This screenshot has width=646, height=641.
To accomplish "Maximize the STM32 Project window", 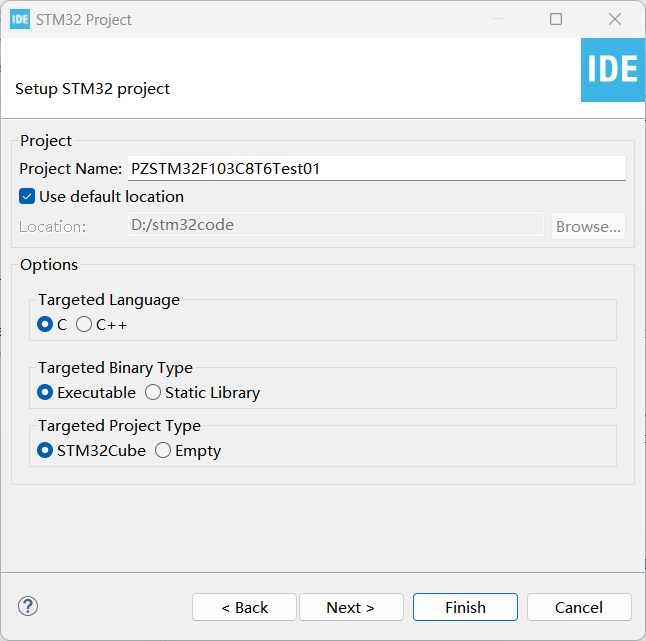I will tap(556, 19).
